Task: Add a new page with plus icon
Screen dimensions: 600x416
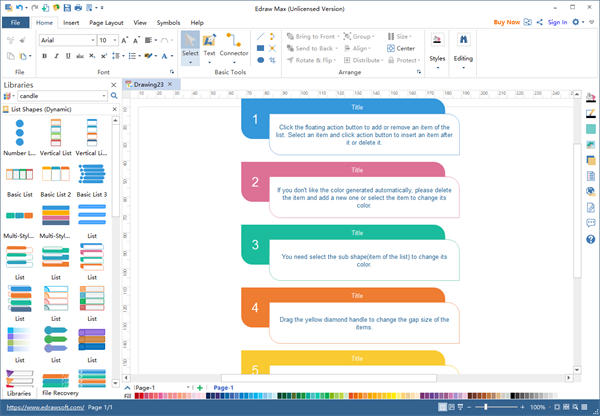Action: coord(200,387)
